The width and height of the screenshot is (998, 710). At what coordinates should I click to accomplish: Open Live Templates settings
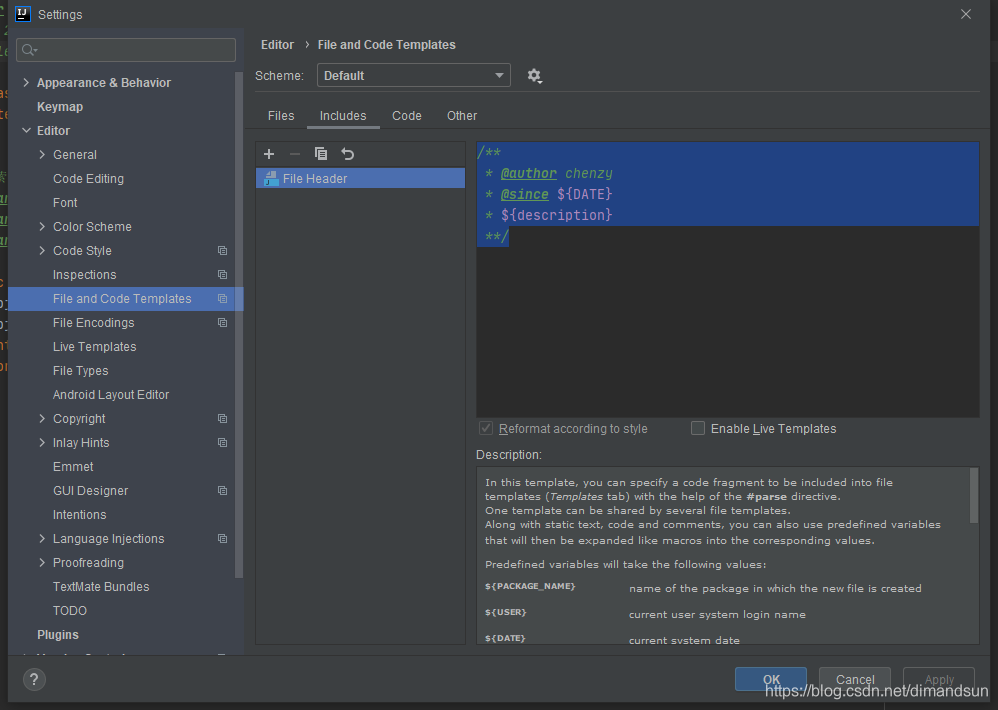coord(95,347)
